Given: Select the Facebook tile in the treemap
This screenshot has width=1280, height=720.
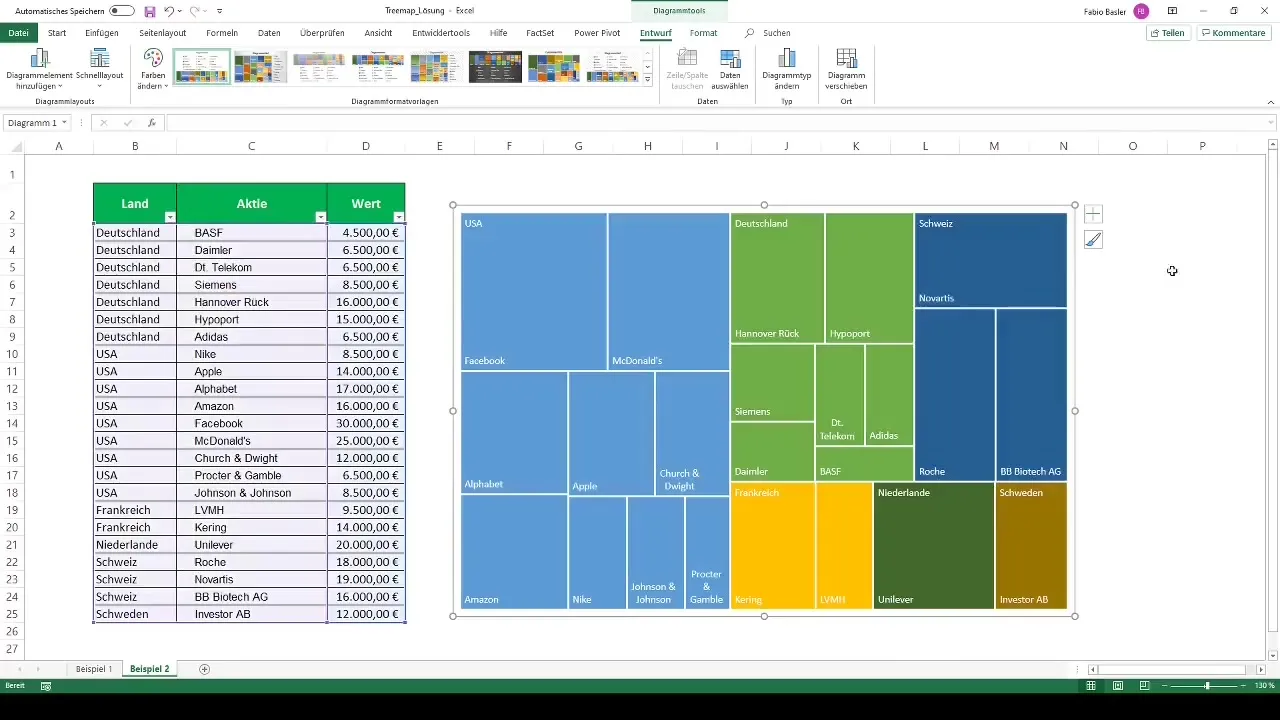Looking at the screenshot, I should pos(534,291).
